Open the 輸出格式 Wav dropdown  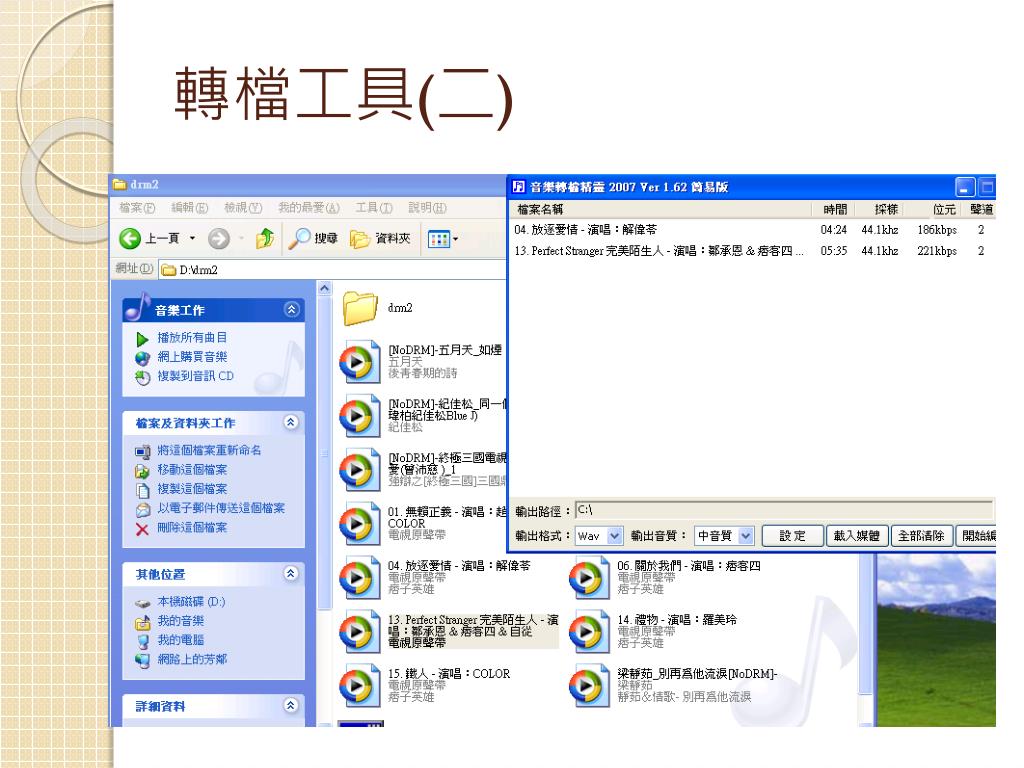pyautogui.click(x=615, y=536)
